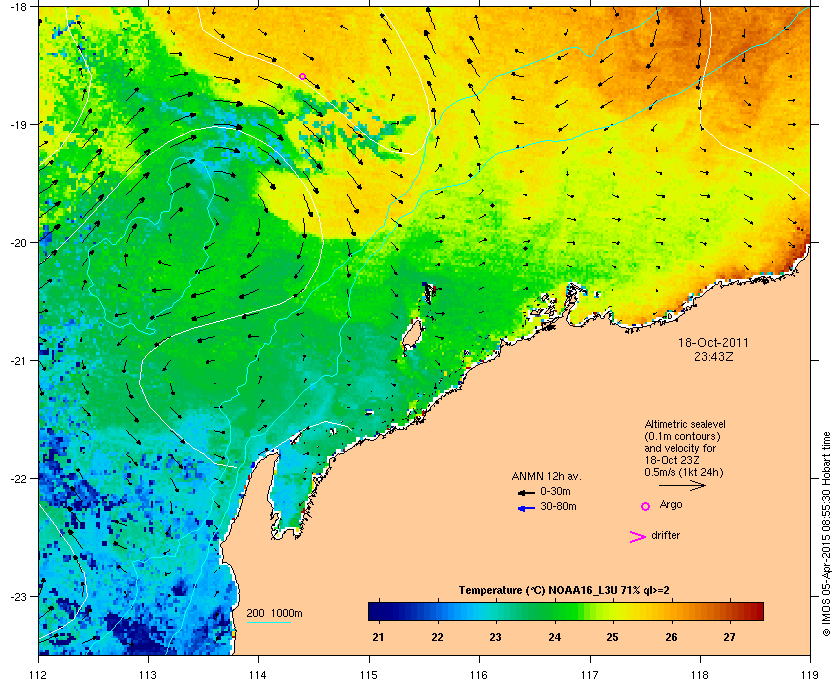
Task: Click the latitude axis label -20
Action: tap(18, 243)
